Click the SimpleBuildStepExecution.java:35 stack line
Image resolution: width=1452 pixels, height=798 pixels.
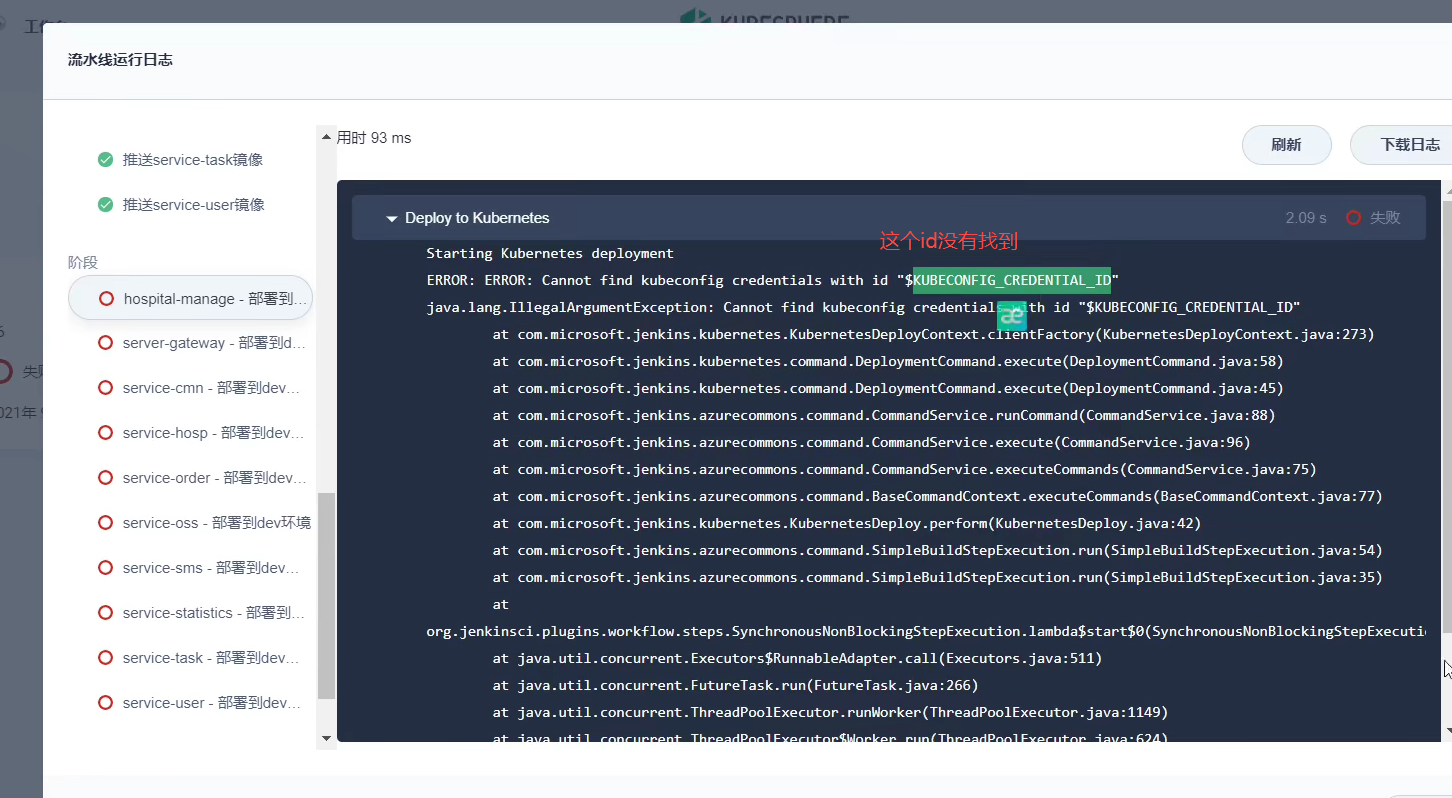coord(938,578)
